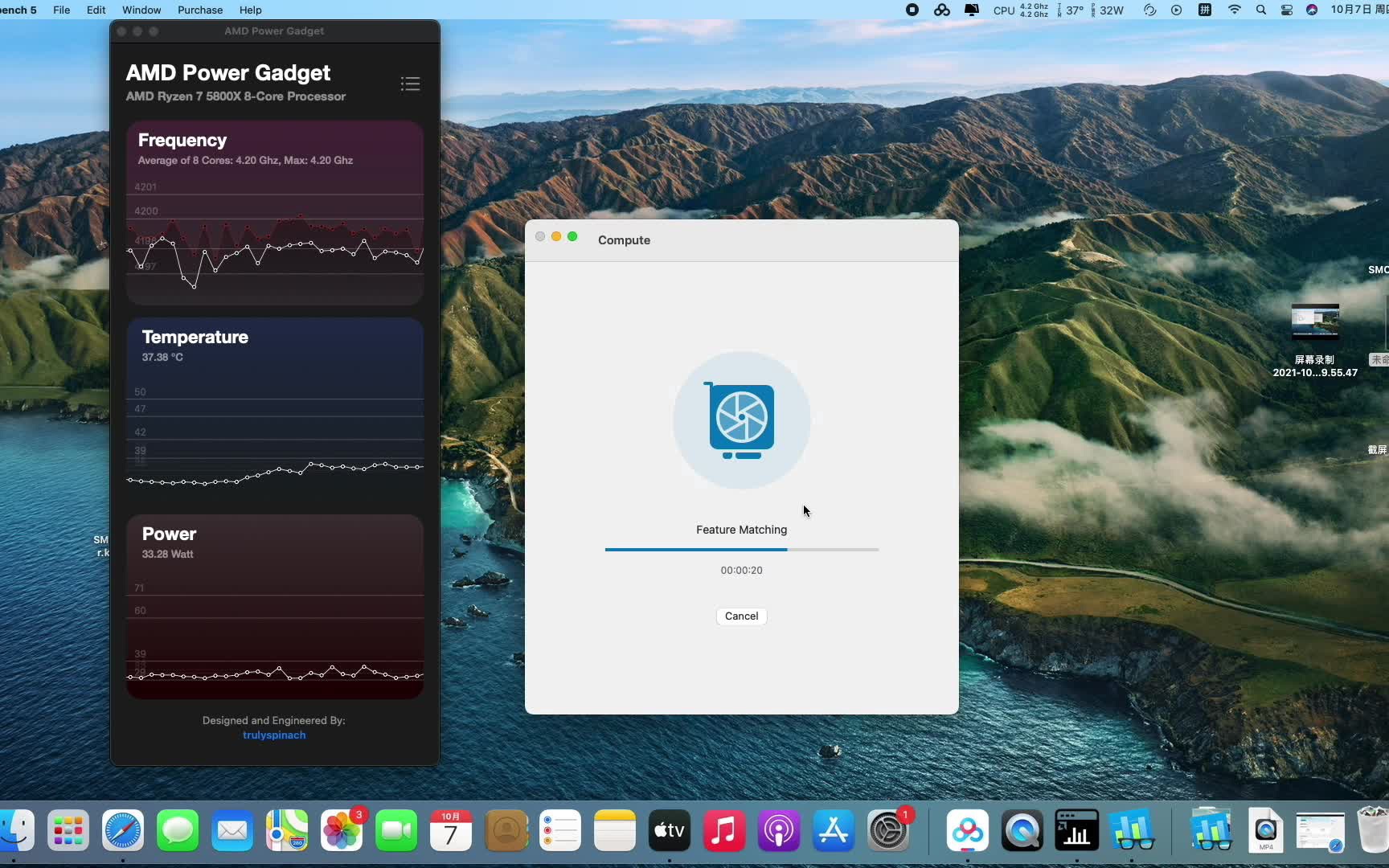Click the GPU compute icon in Compute window
The height and width of the screenshot is (868, 1389).
pyautogui.click(x=741, y=420)
